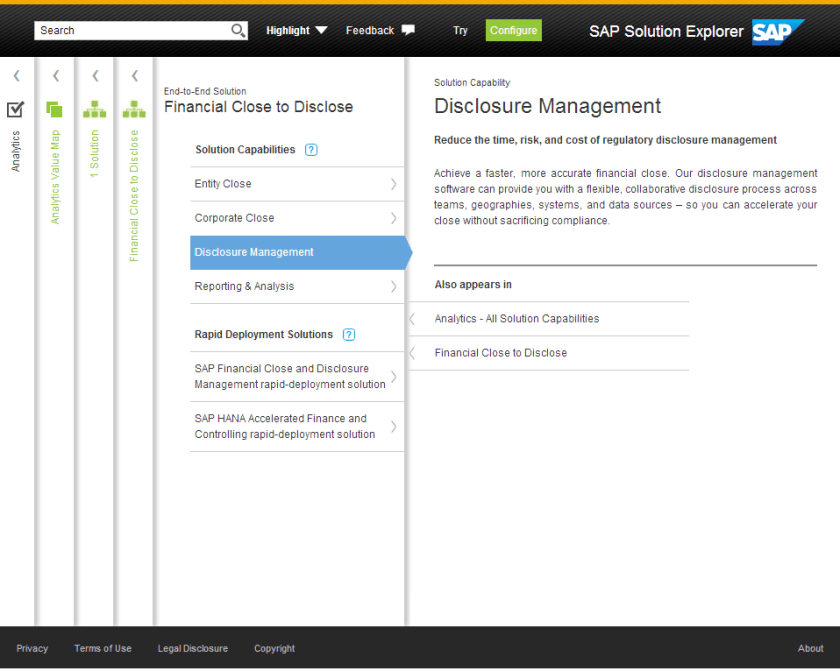Click the magnifier search icon
Screen dimensions: 840x671
(x=238, y=31)
